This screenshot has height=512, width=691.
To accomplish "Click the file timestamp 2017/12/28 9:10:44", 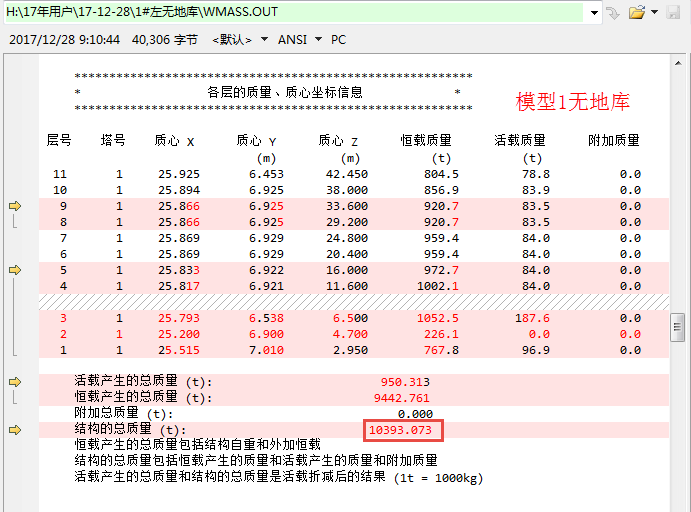I will (64, 40).
